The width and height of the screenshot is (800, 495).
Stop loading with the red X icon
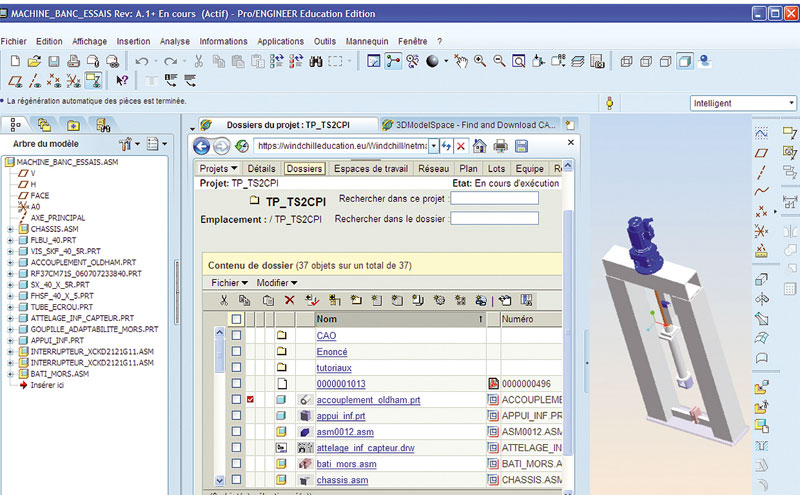[x=461, y=146]
